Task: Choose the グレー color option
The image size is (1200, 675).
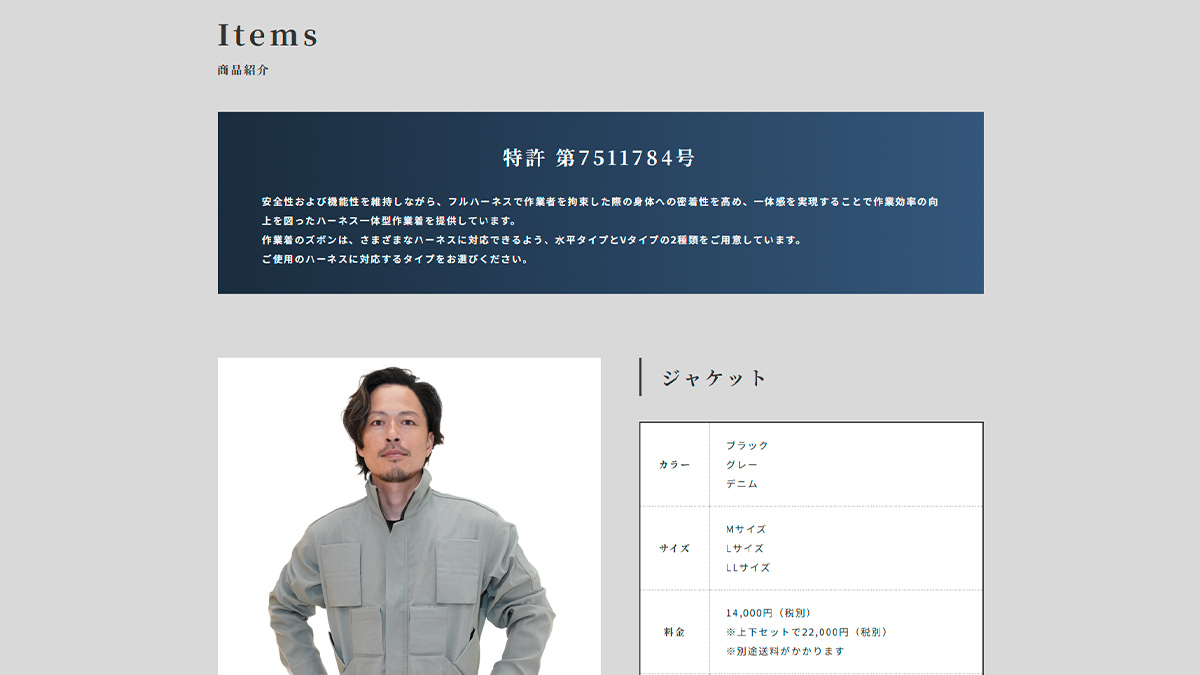Action: [742, 465]
